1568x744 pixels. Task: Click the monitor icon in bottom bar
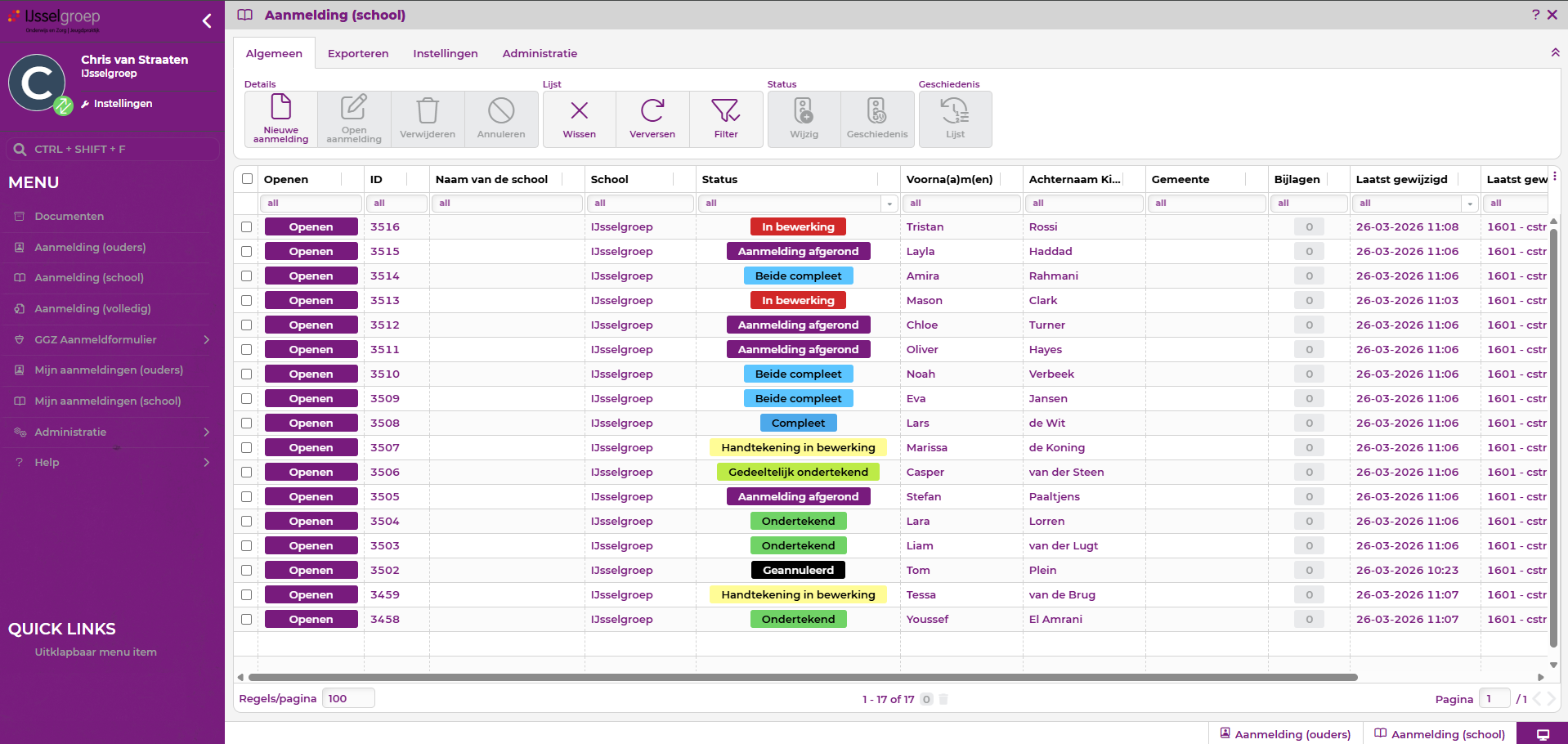point(1543,734)
